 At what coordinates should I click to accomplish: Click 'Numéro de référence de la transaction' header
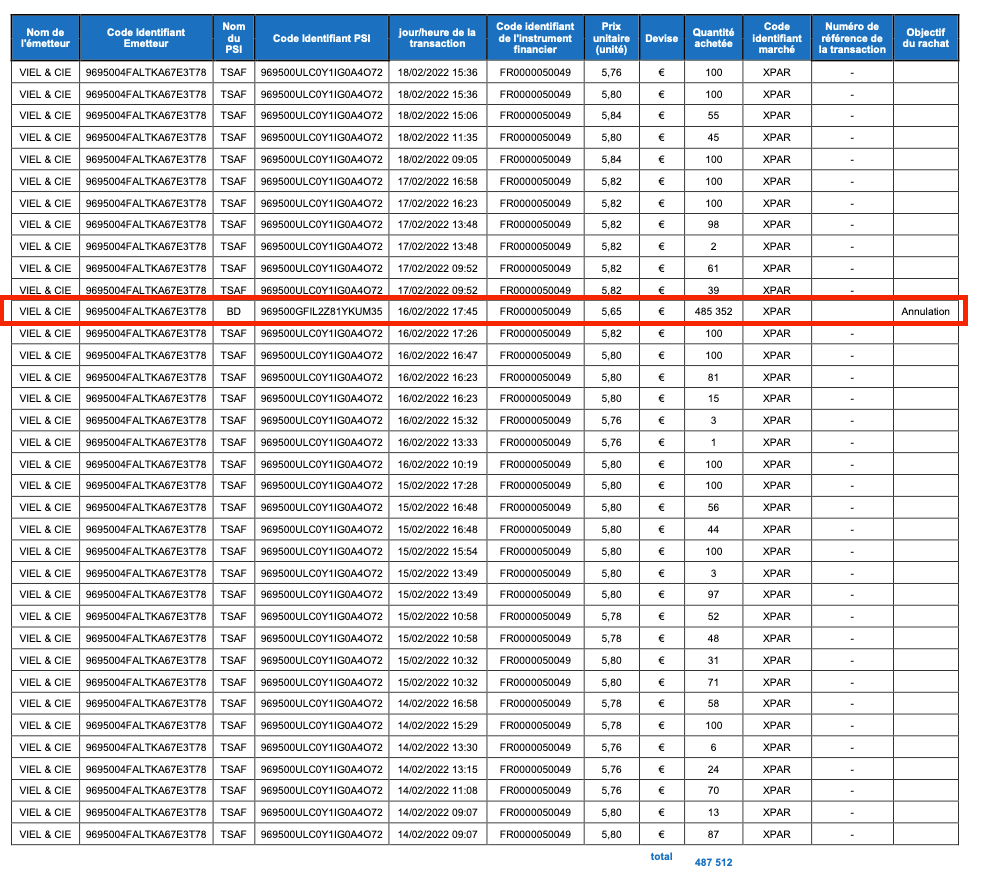pyautogui.click(x=851, y=38)
